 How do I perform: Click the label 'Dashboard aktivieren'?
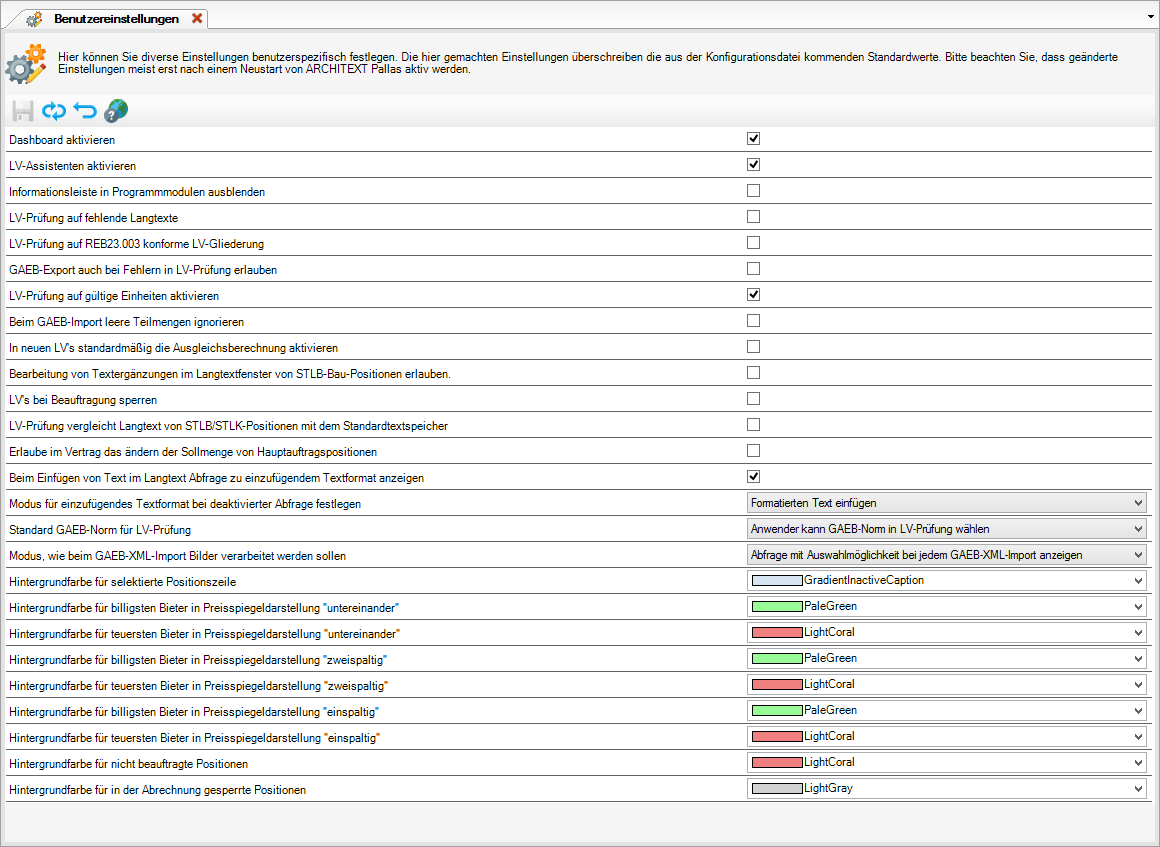click(62, 140)
